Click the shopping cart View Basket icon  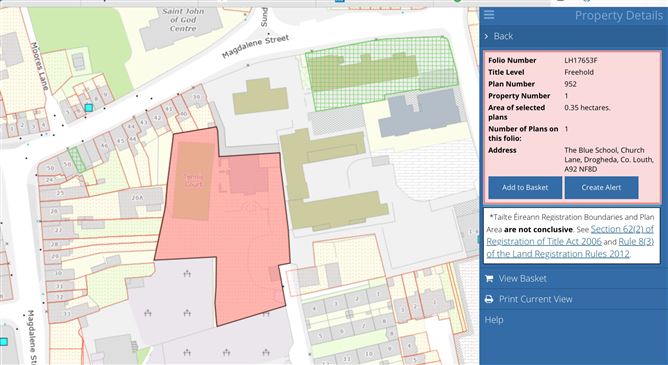pyautogui.click(x=489, y=279)
